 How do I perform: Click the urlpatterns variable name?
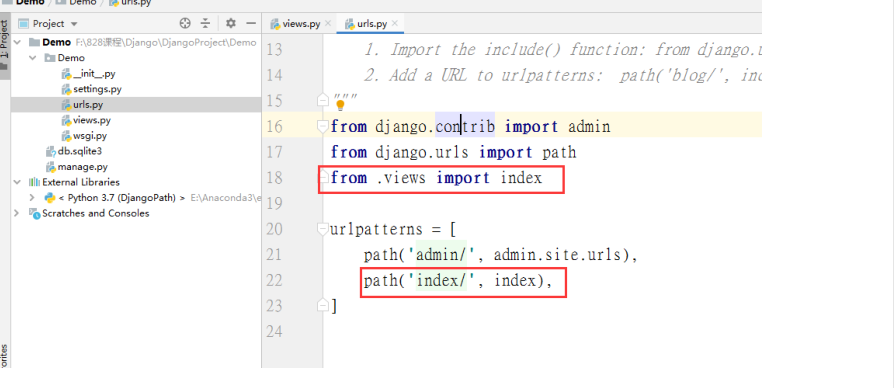click(376, 229)
